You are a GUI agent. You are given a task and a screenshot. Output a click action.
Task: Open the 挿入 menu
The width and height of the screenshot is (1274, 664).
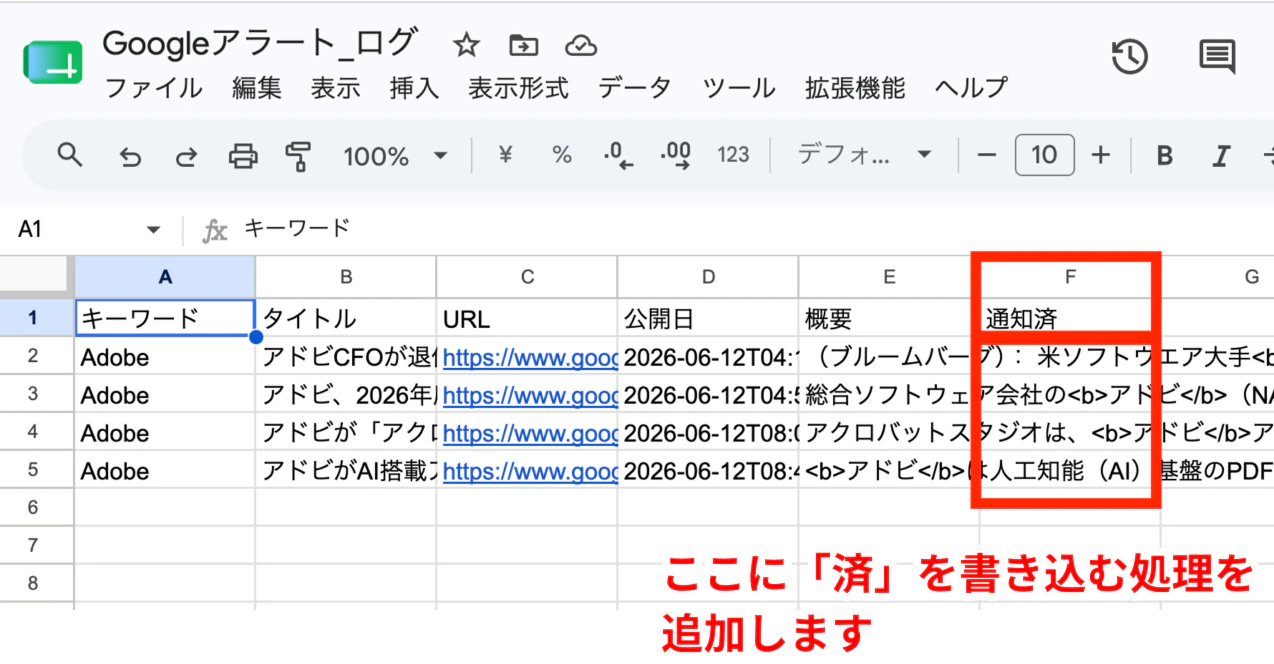[x=415, y=88]
